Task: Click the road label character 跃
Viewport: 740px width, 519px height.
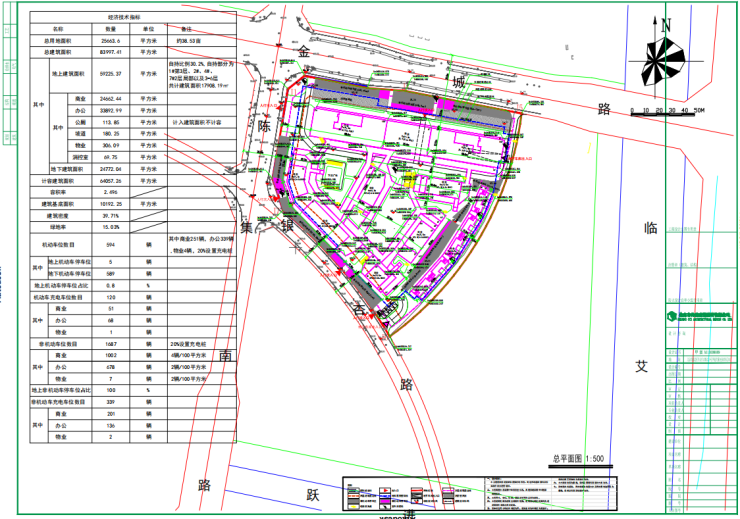Action: coord(312,493)
